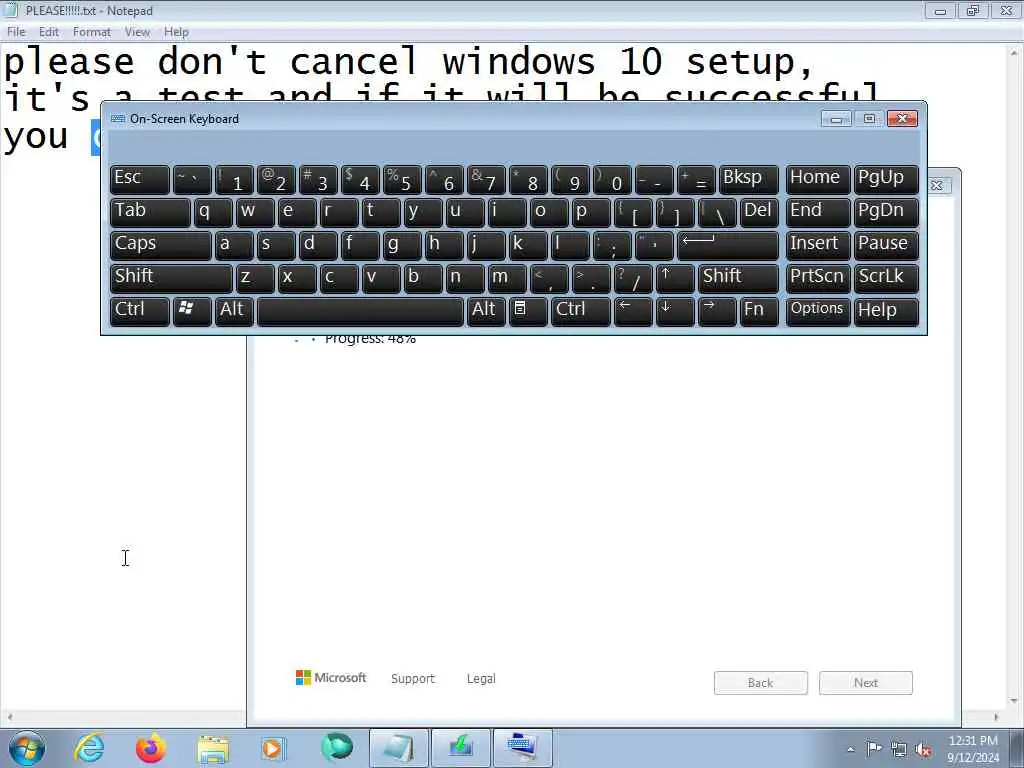Click the On-Screen Keyboard title bar

(464, 119)
